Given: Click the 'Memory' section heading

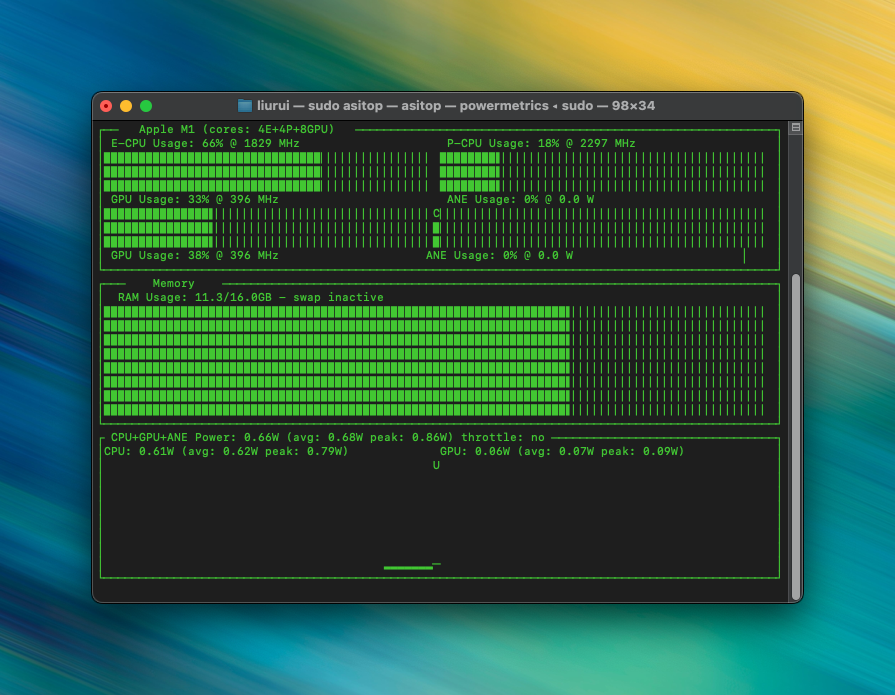Looking at the screenshot, I should point(173,284).
